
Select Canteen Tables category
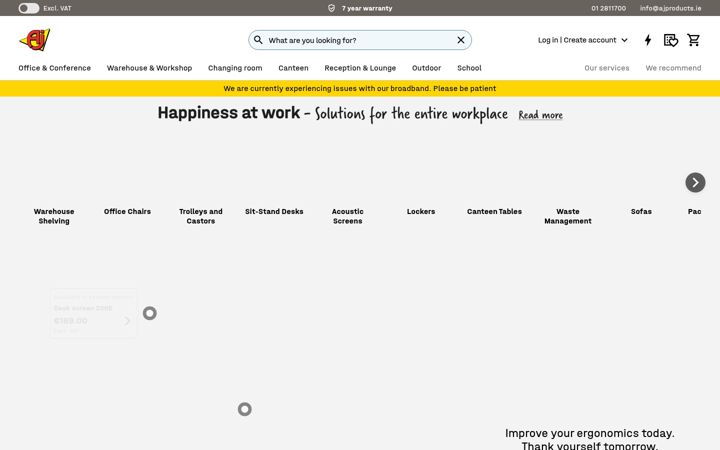tap(495, 211)
